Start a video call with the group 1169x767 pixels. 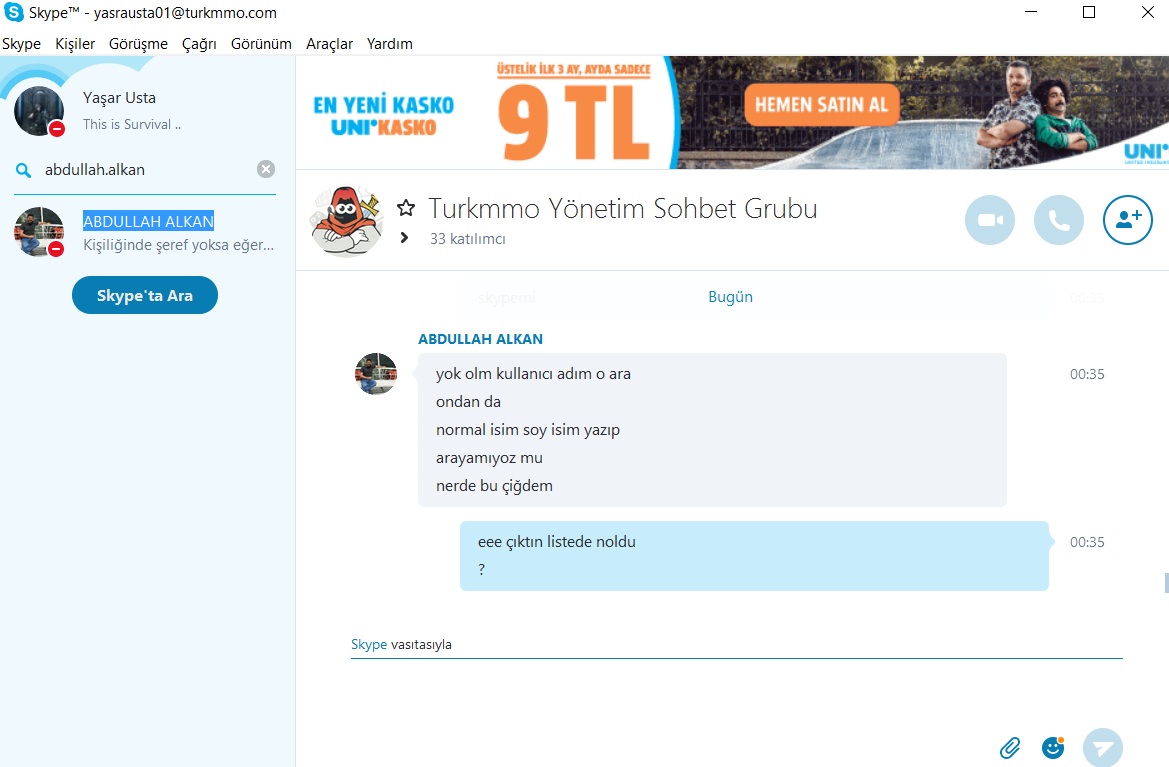[989, 220]
